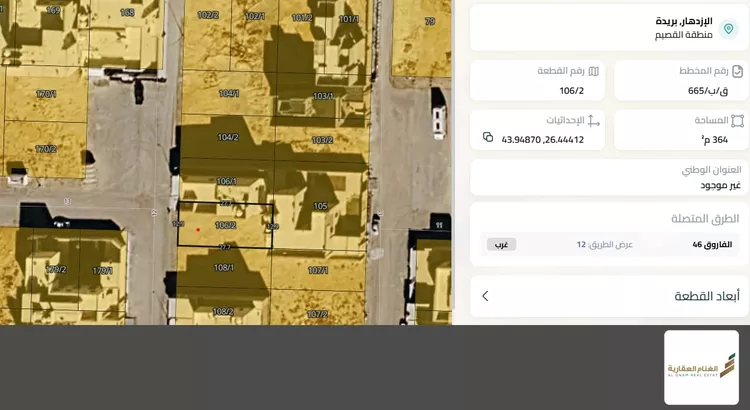Expand the أبعاد القطعة section chevron
The height and width of the screenshot is (410, 750).
(x=485, y=296)
